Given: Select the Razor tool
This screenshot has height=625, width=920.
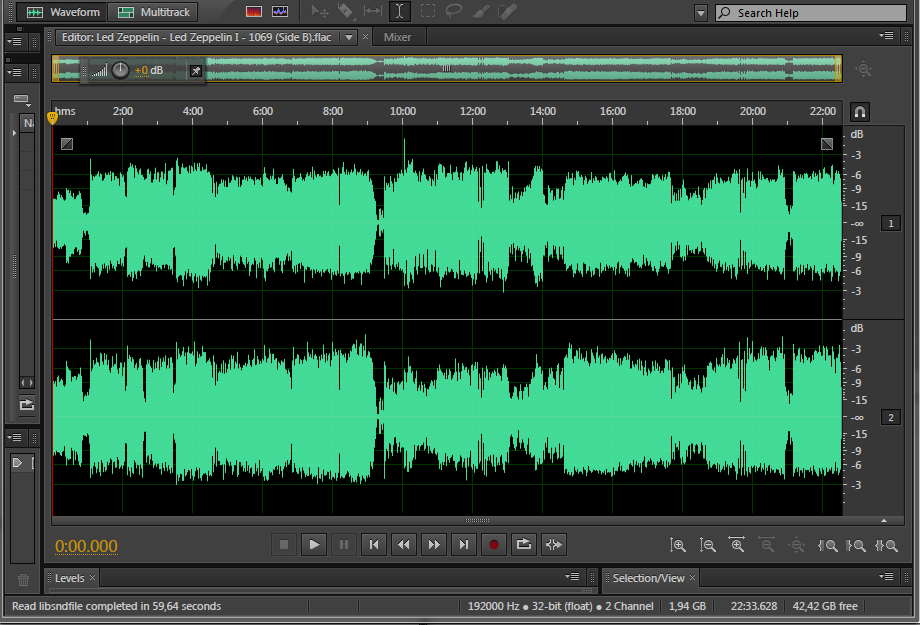Looking at the screenshot, I should click(346, 11).
